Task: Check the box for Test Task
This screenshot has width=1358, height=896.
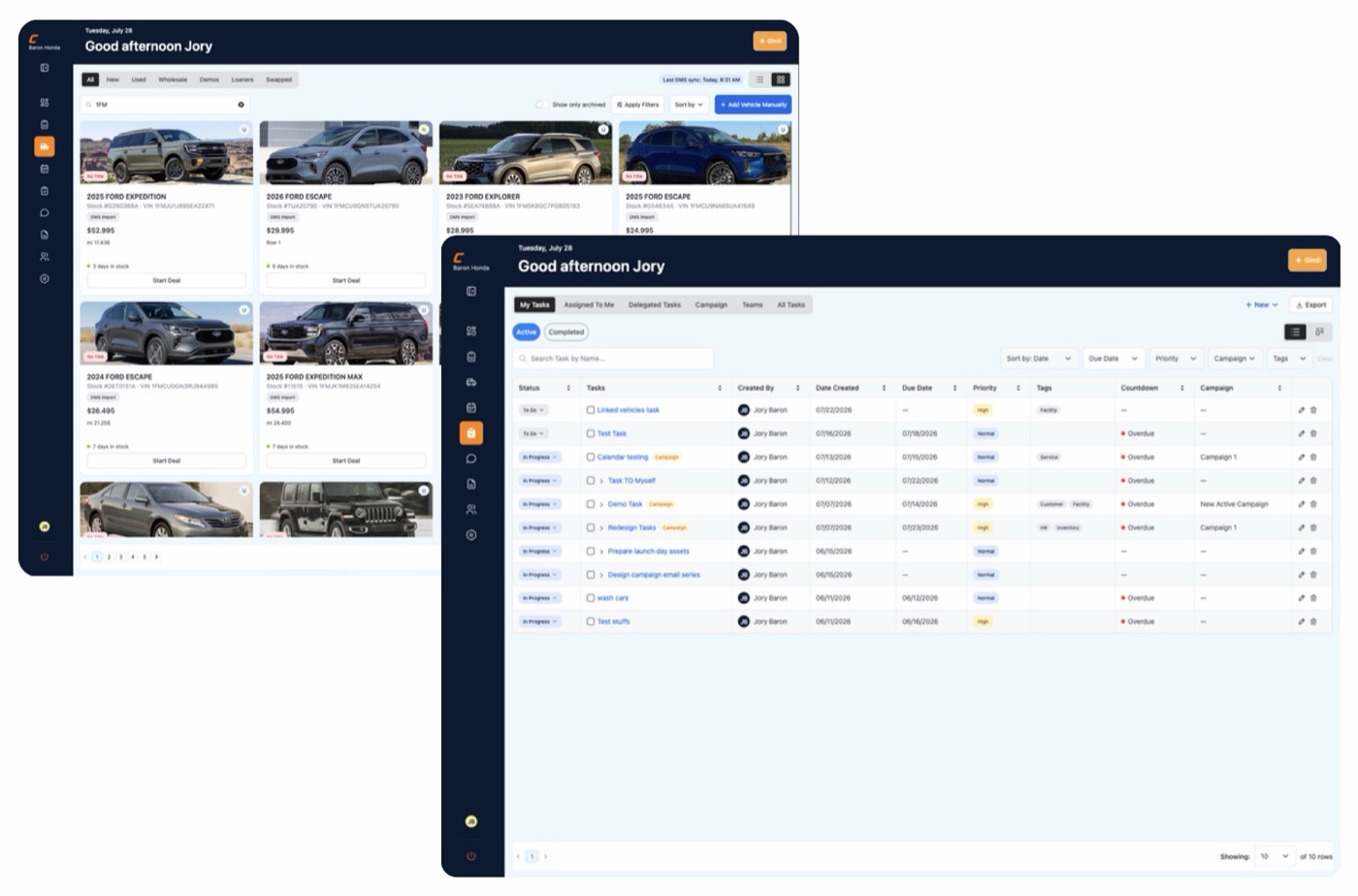Action: pyautogui.click(x=590, y=433)
